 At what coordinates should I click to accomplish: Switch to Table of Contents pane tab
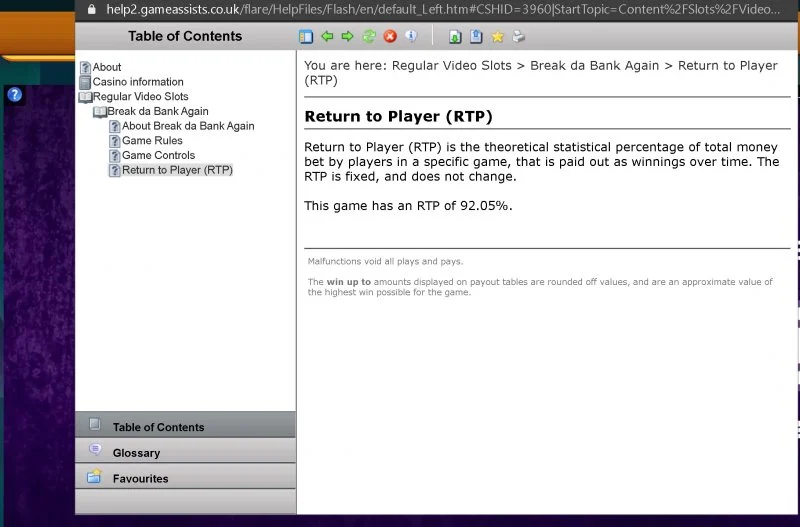click(185, 425)
